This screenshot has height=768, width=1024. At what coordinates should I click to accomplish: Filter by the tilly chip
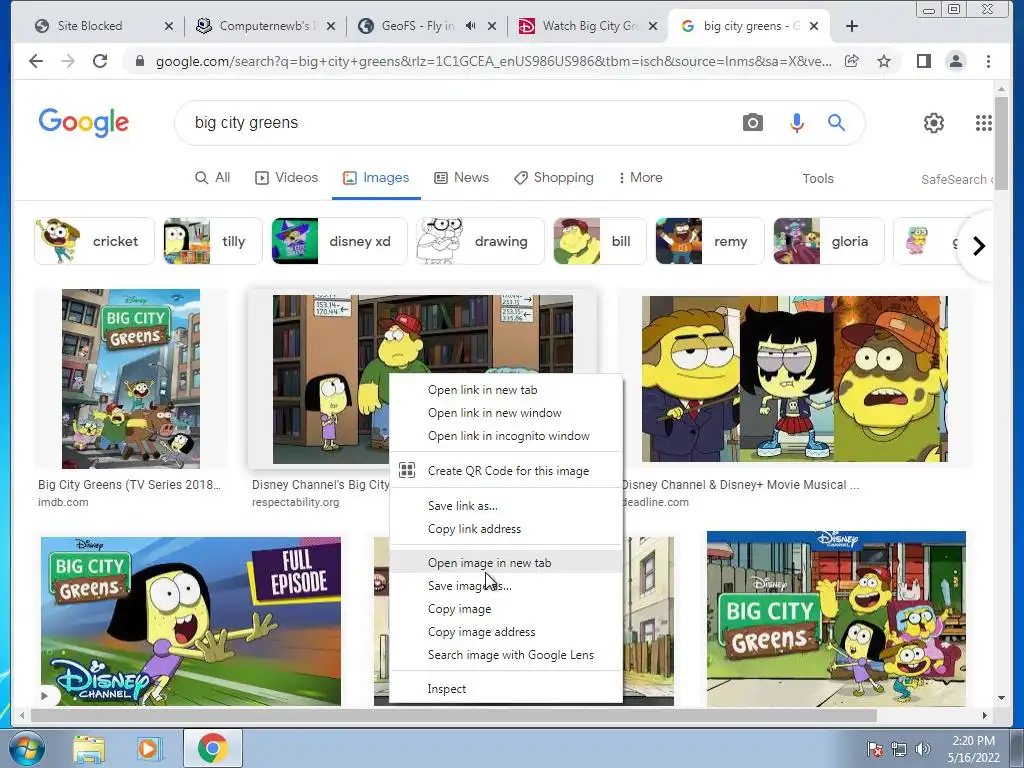212,241
